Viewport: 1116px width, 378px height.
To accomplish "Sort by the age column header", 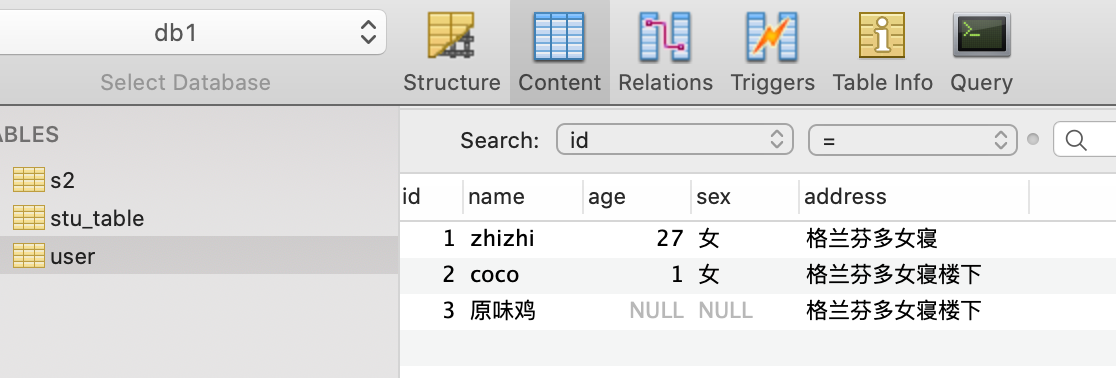I will click(x=637, y=196).
